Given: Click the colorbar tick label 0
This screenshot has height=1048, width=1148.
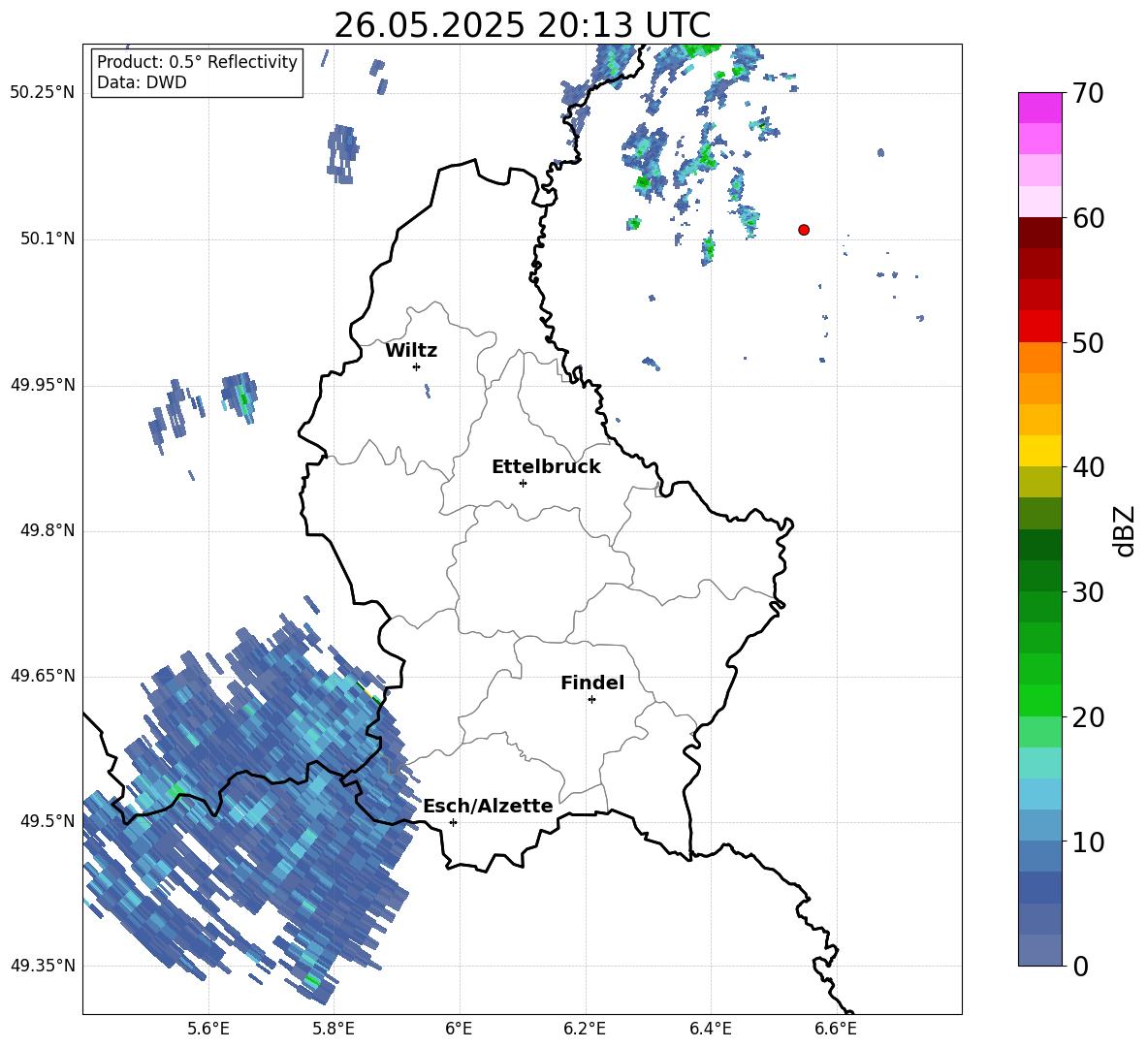Looking at the screenshot, I should coord(1080,966).
